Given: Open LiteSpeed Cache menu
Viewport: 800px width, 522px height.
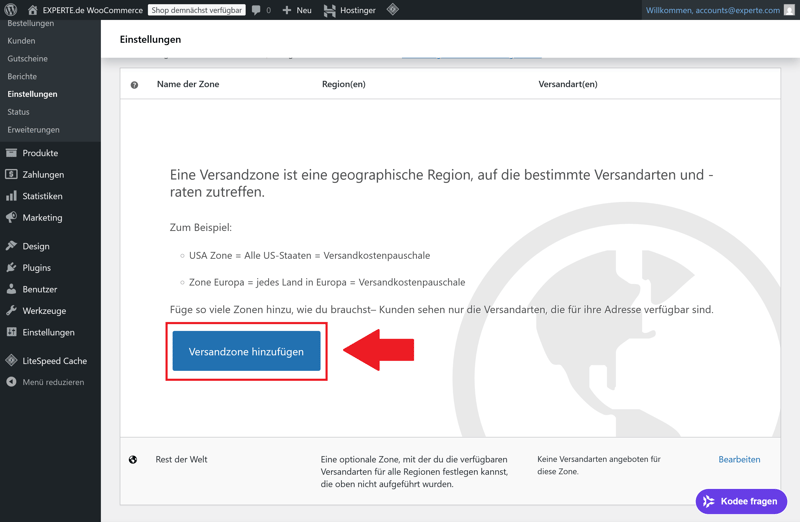Looking at the screenshot, I should pos(54,361).
